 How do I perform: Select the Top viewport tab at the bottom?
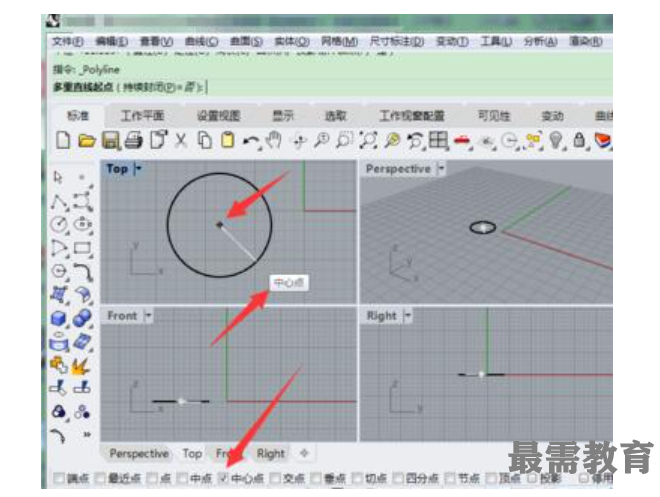192,453
